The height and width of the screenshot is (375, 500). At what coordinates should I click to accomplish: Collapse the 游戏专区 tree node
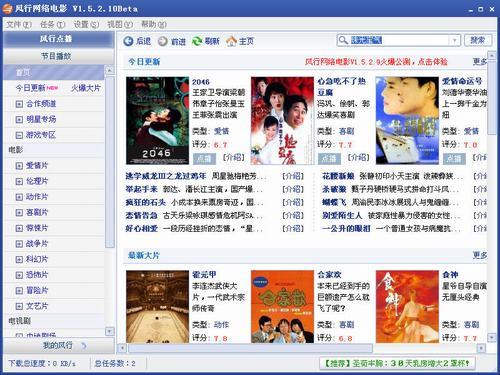[x=19, y=135]
